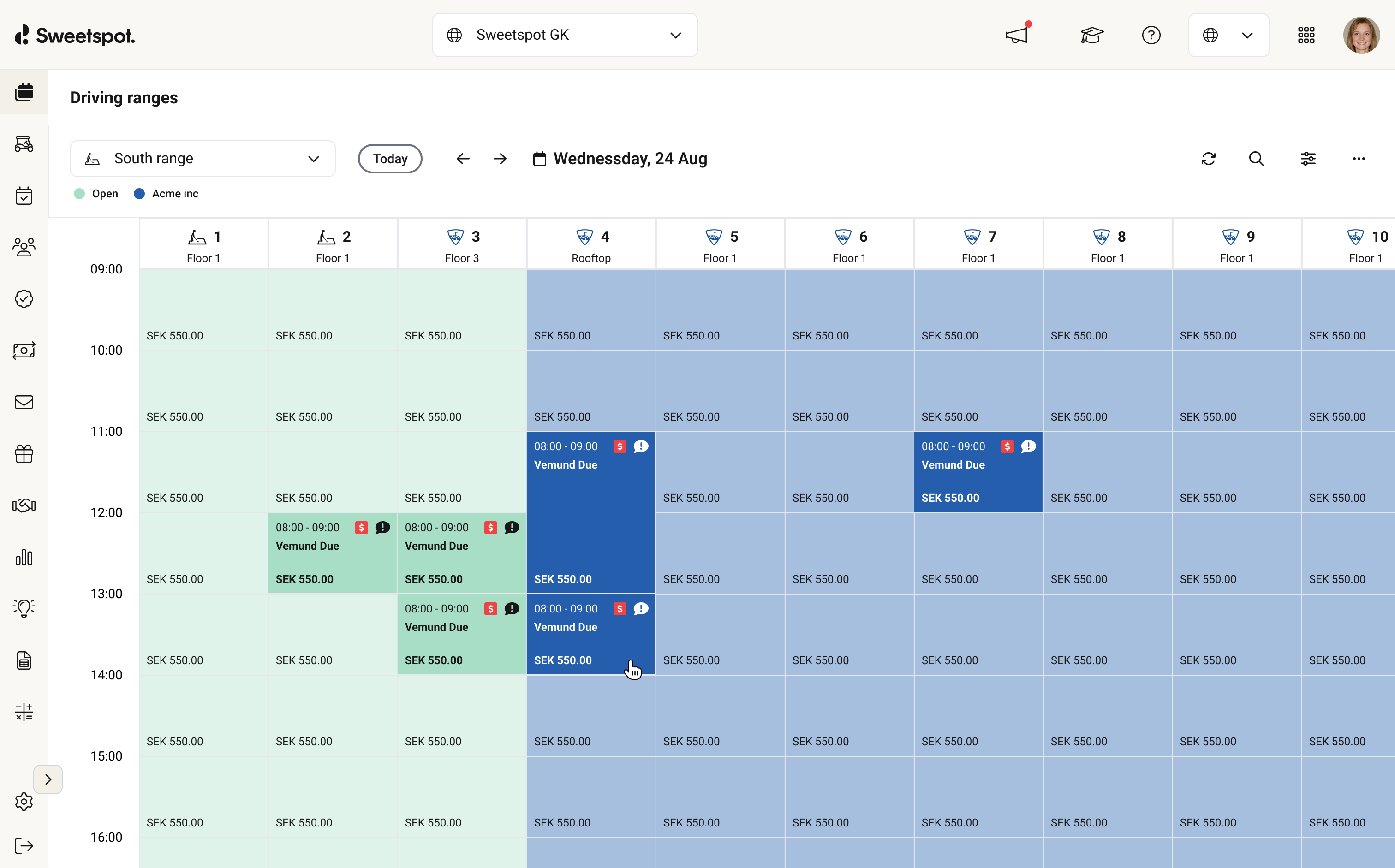Open the South range selector dropdown
The height and width of the screenshot is (868, 1395).
tap(203, 159)
